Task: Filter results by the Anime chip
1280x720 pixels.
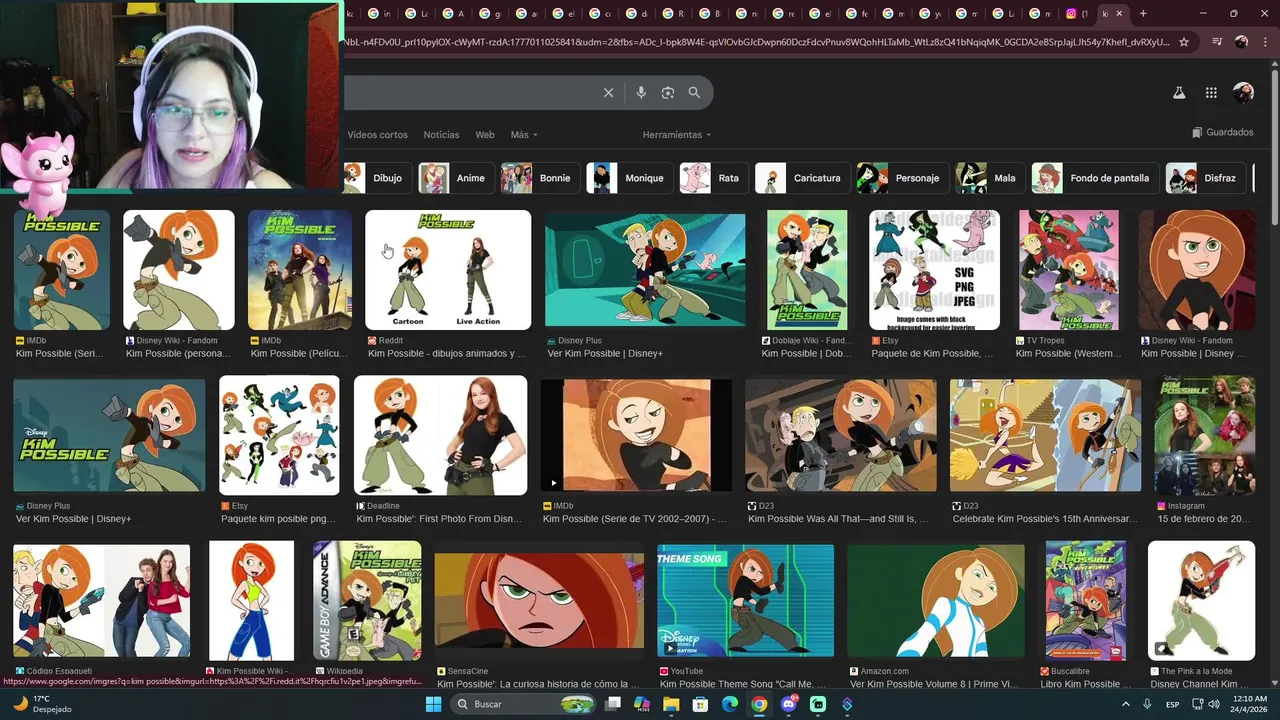Action: point(455,178)
